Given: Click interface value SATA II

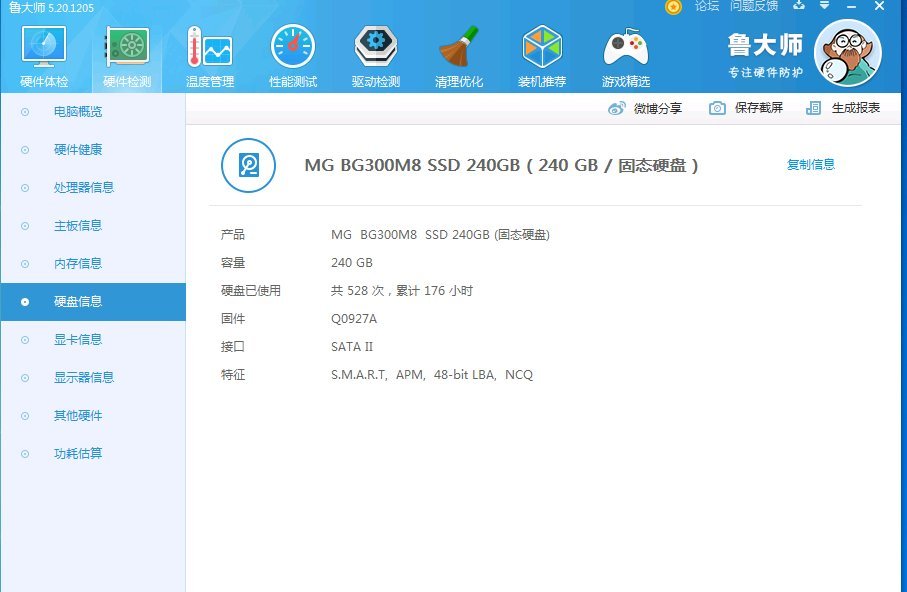Looking at the screenshot, I should coord(352,347).
